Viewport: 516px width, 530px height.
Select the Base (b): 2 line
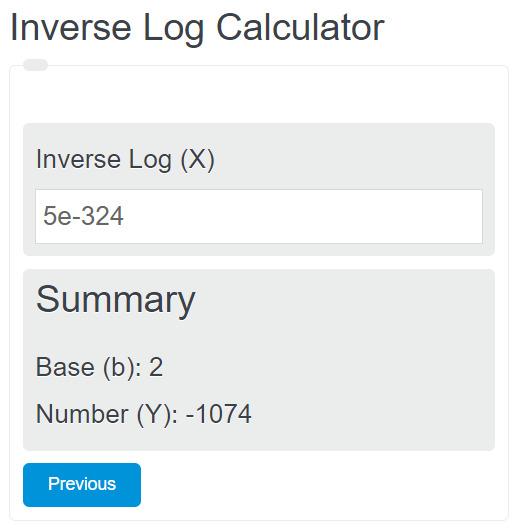(x=99, y=367)
